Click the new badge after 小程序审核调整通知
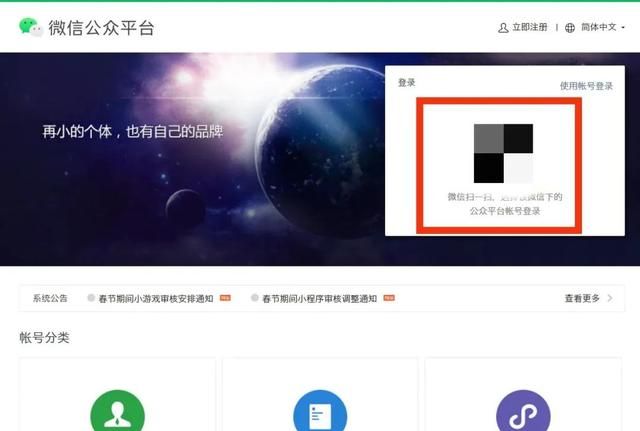640x431 pixels. pyautogui.click(x=389, y=298)
